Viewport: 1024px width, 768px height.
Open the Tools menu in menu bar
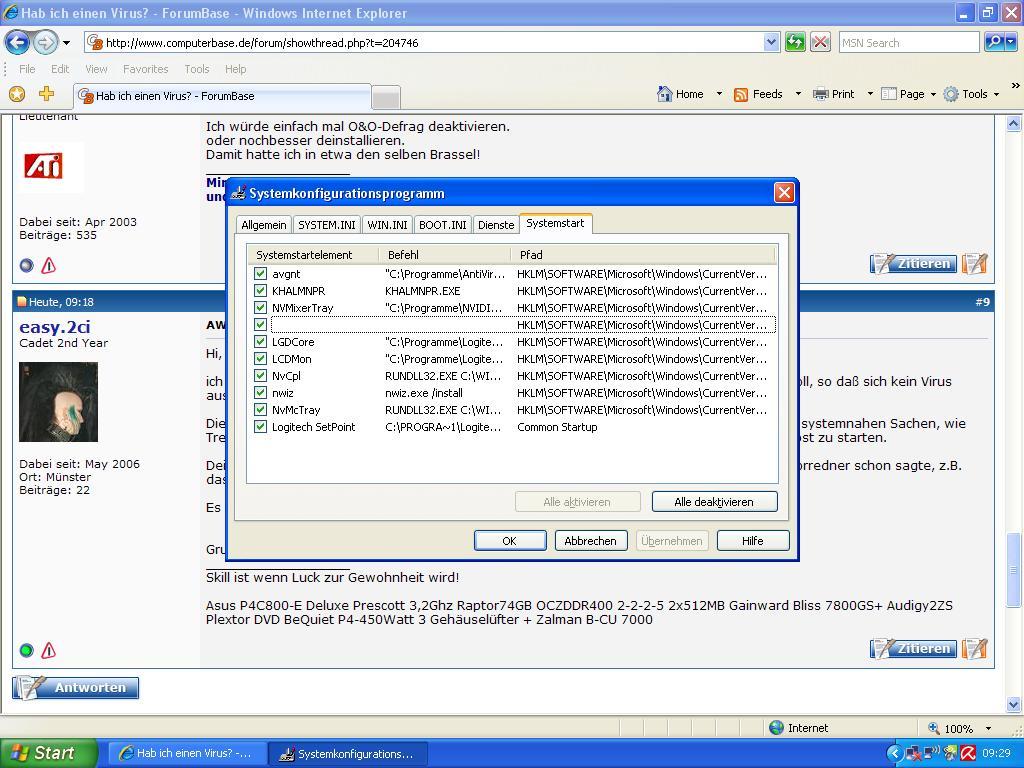click(x=197, y=69)
